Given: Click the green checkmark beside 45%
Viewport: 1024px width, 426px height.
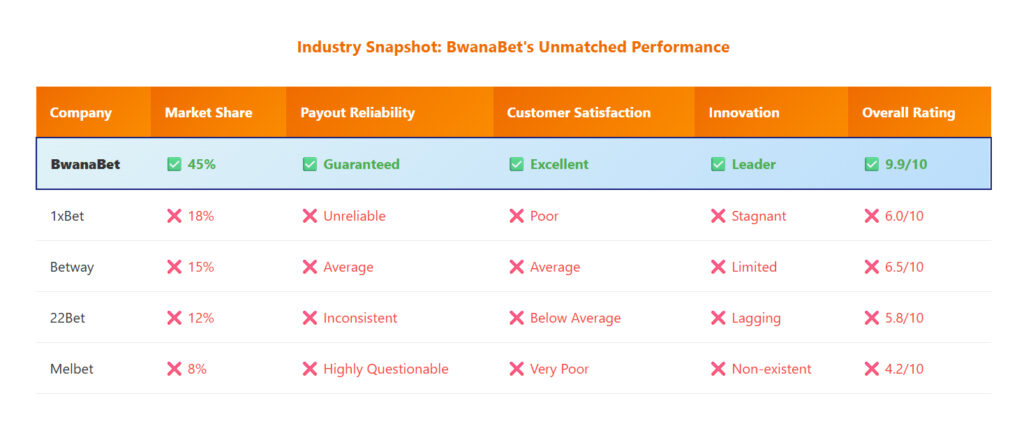Looking at the screenshot, I should click(174, 164).
